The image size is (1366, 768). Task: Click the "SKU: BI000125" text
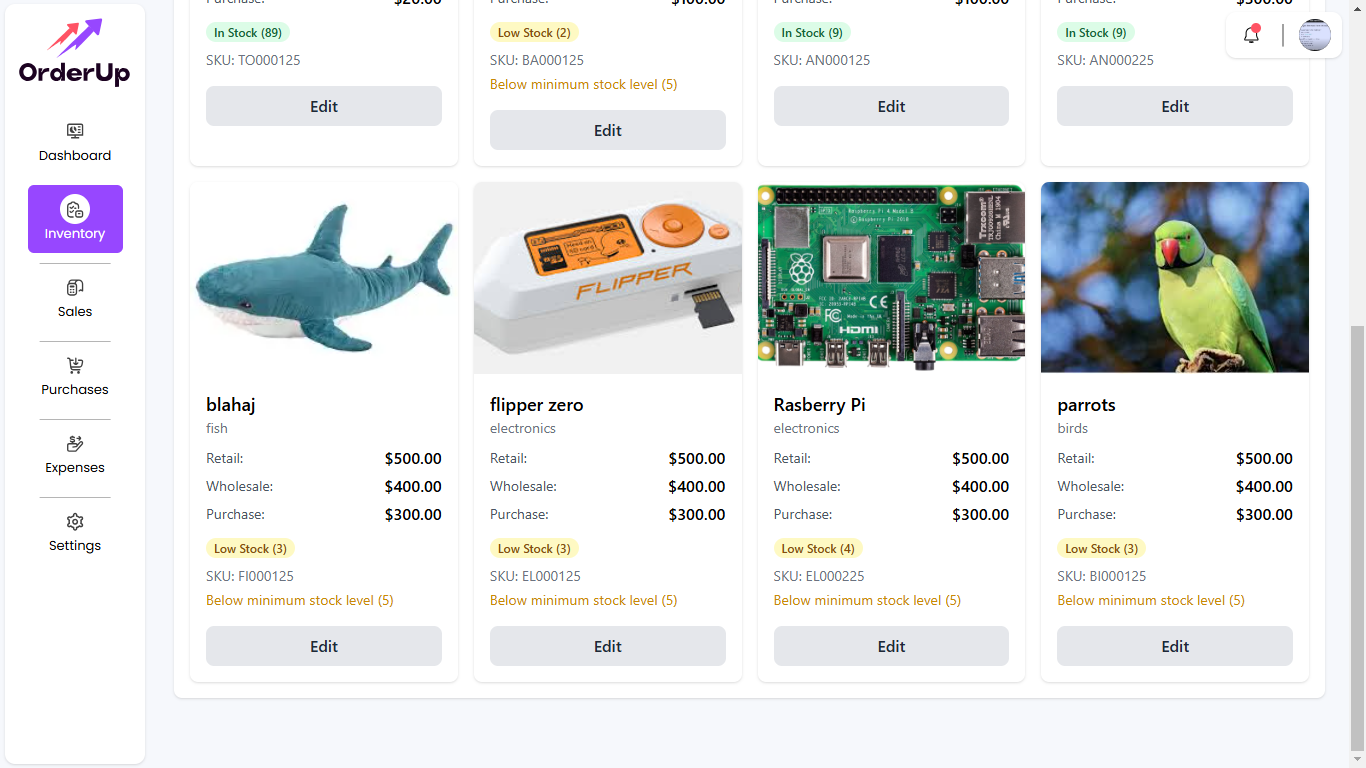coord(1102,576)
